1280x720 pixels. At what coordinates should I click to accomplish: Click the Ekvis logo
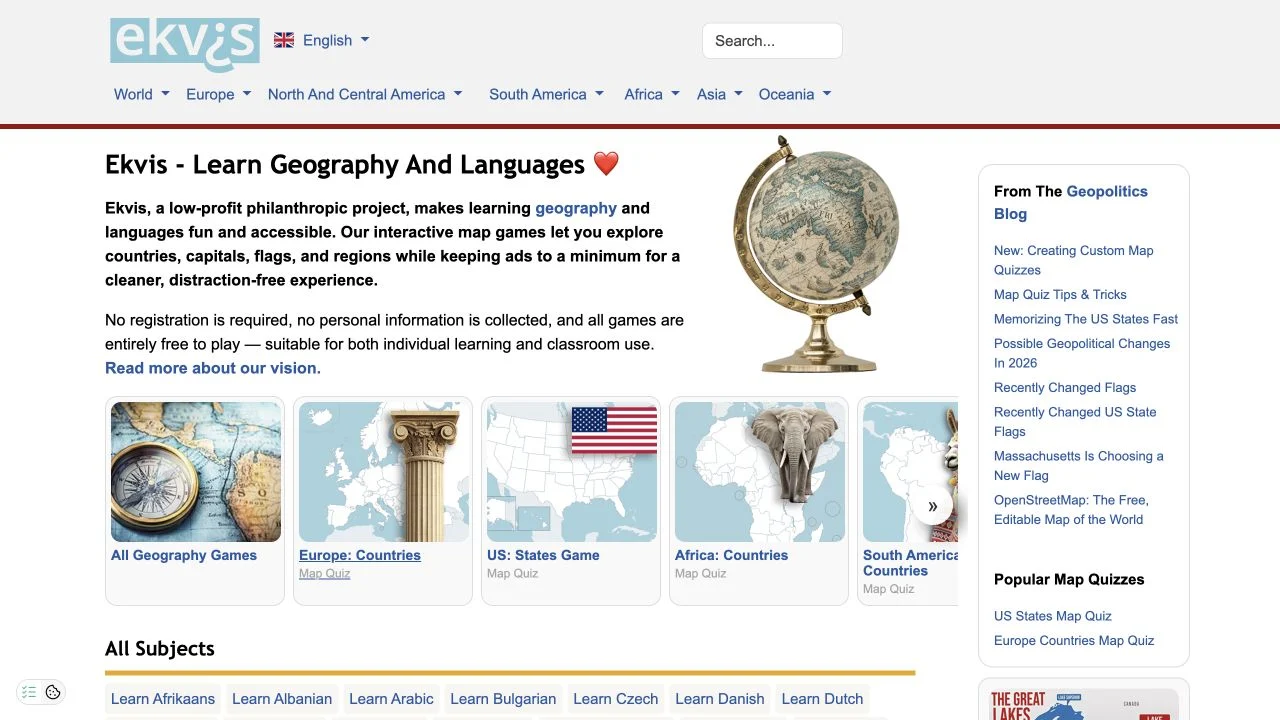pos(185,44)
